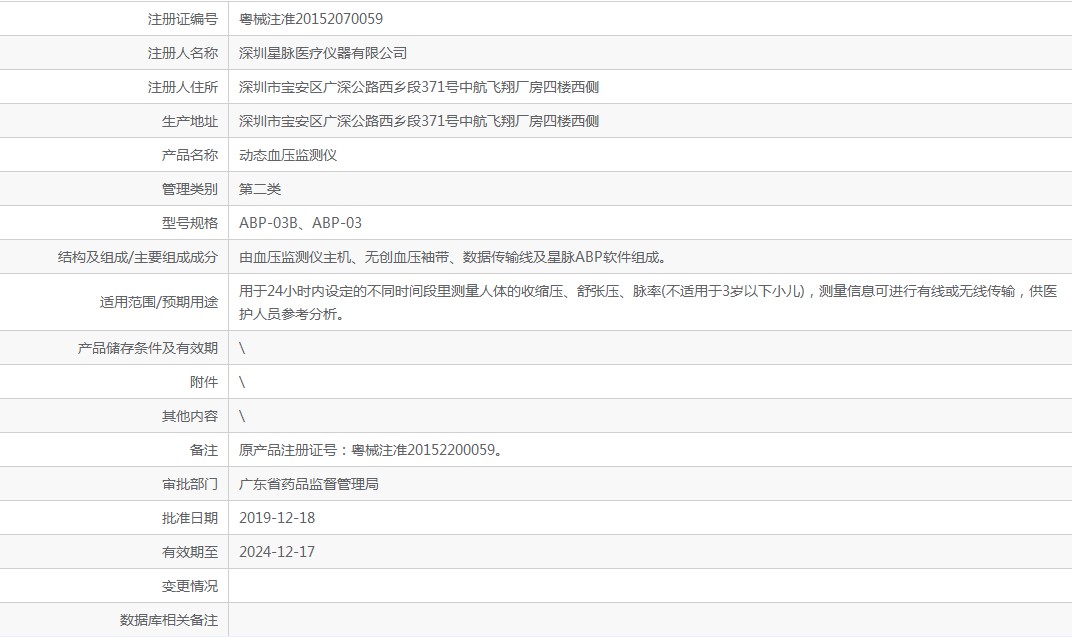Click the 变更情况 label
Screen dimensions: 1072x637
[x=189, y=586]
